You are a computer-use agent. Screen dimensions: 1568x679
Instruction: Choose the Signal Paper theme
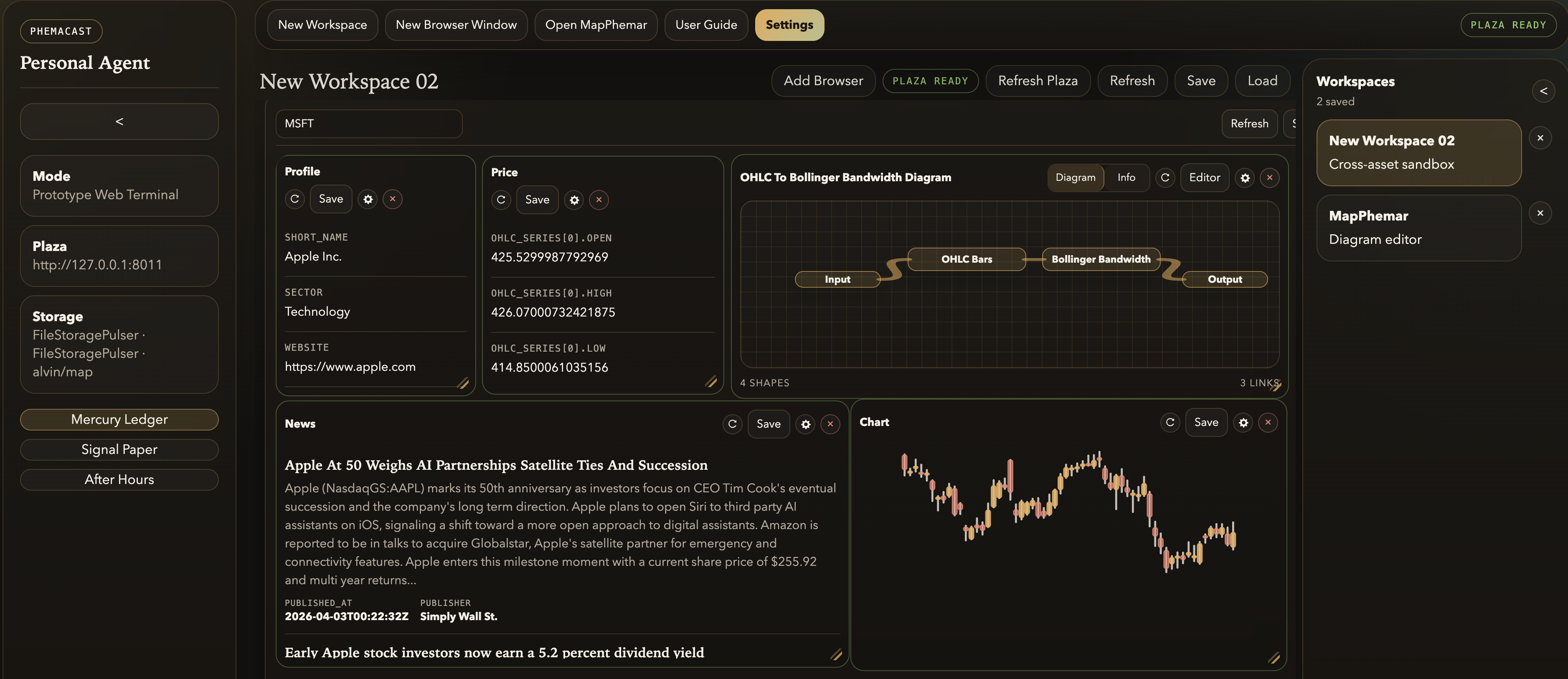119,450
